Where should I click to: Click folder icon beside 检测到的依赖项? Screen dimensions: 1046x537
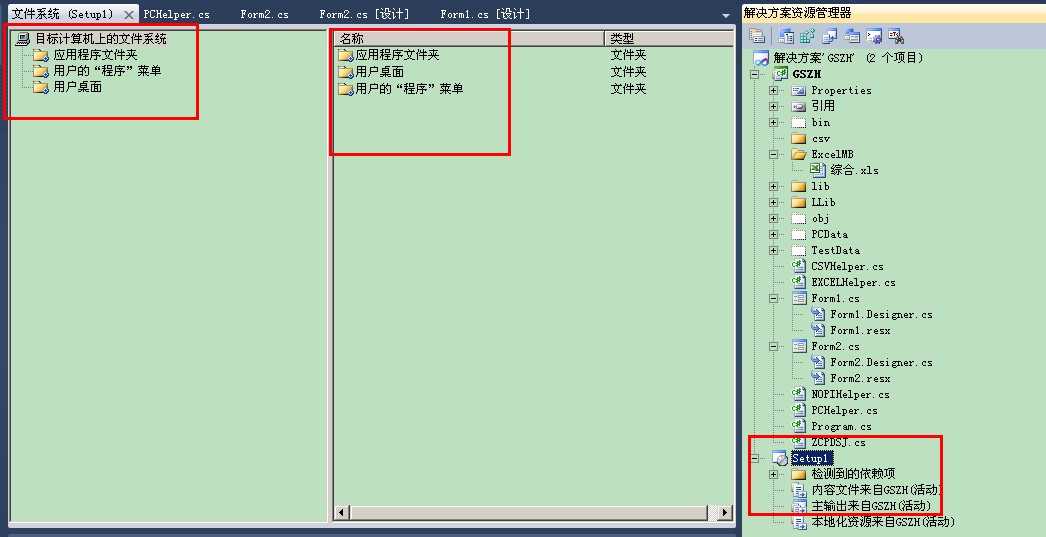pos(799,474)
